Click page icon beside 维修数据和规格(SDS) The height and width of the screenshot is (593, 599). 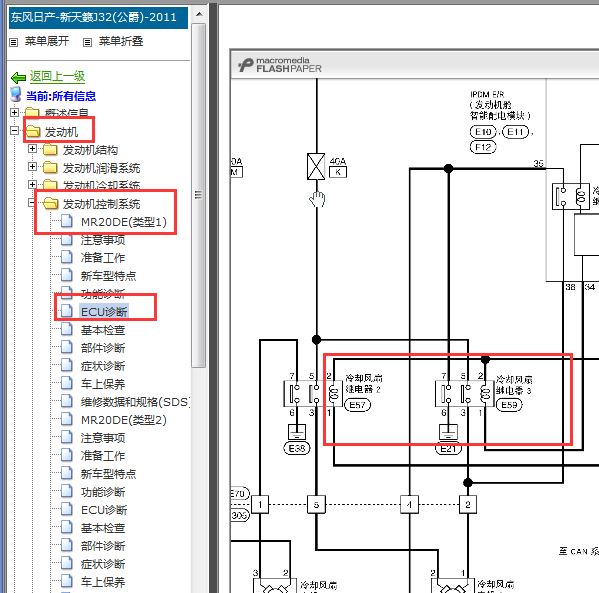coord(67,401)
